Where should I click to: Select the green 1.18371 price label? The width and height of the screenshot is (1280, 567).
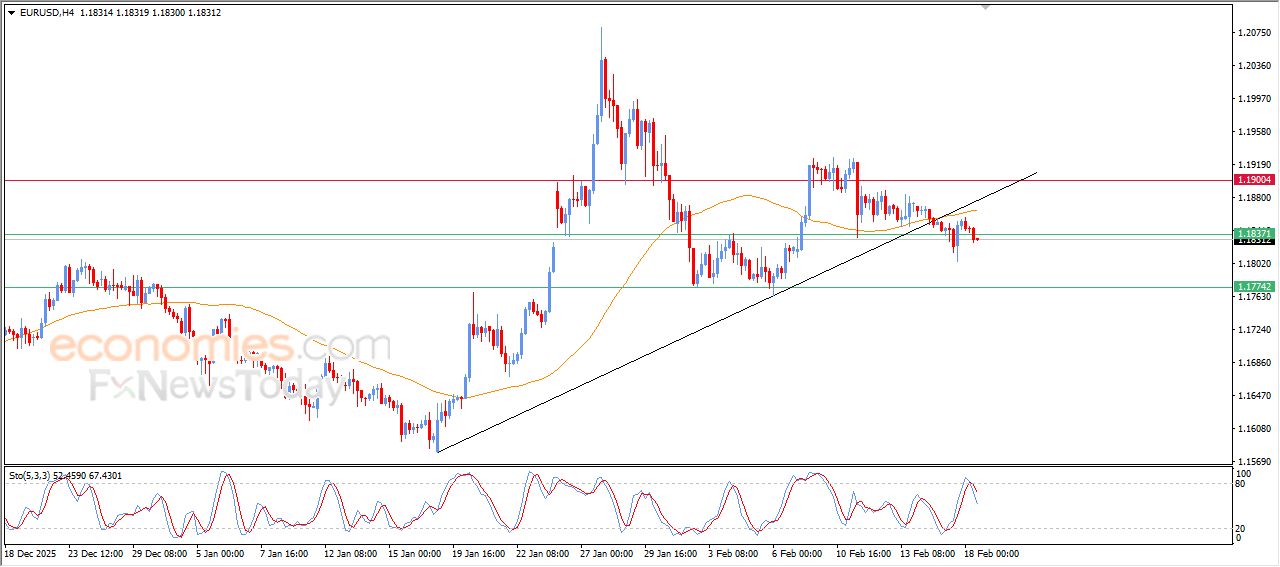point(1254,233)
